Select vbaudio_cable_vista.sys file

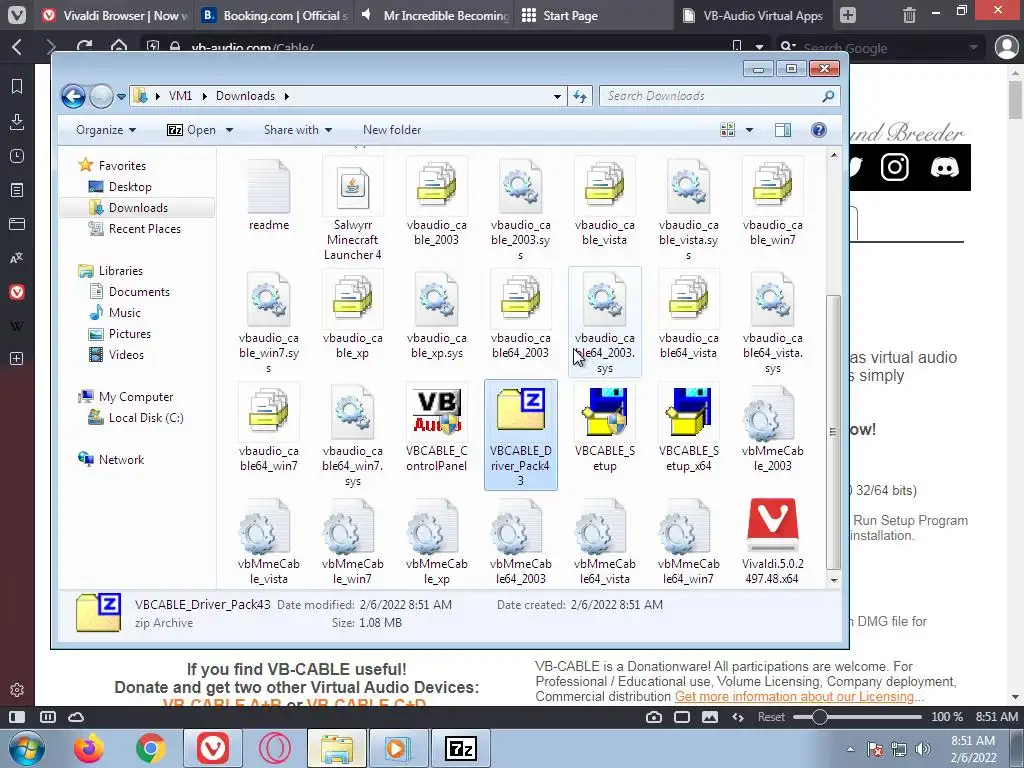pyautogui.click(x=688, y=210)
